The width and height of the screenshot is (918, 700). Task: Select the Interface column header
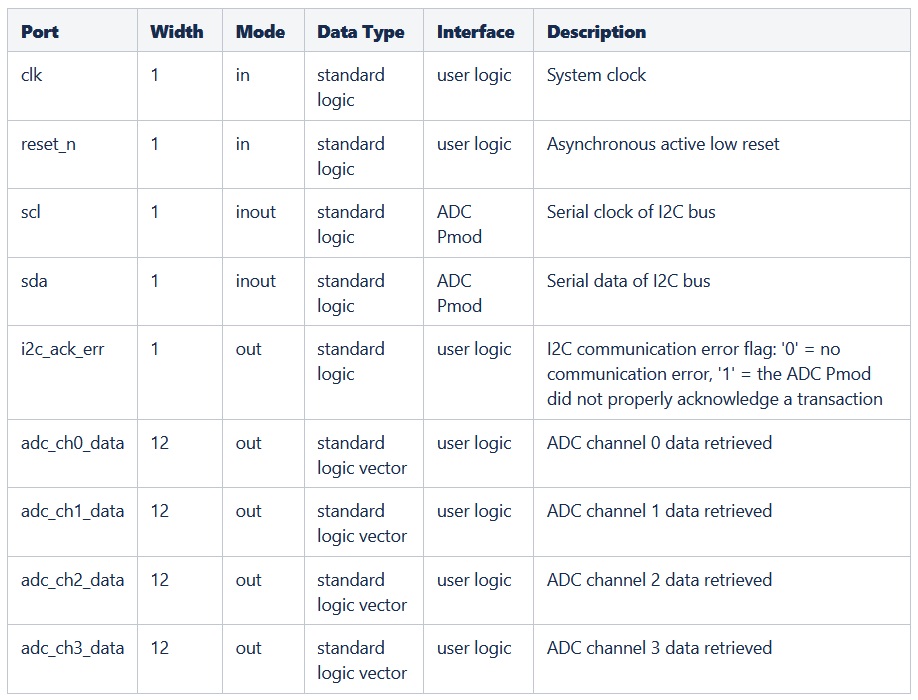point(476,32)
